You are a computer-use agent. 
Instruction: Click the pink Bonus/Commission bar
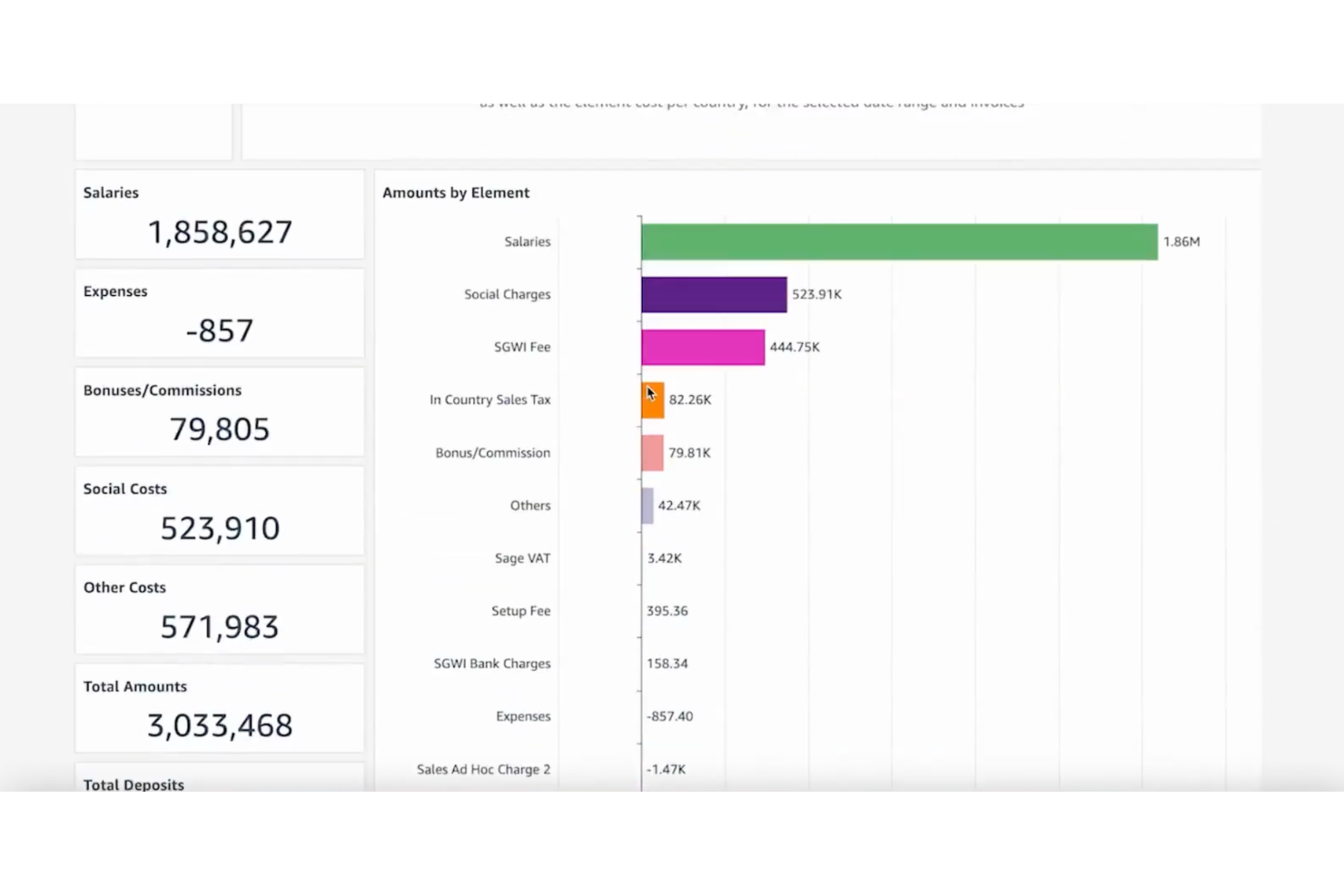[652, 453]
